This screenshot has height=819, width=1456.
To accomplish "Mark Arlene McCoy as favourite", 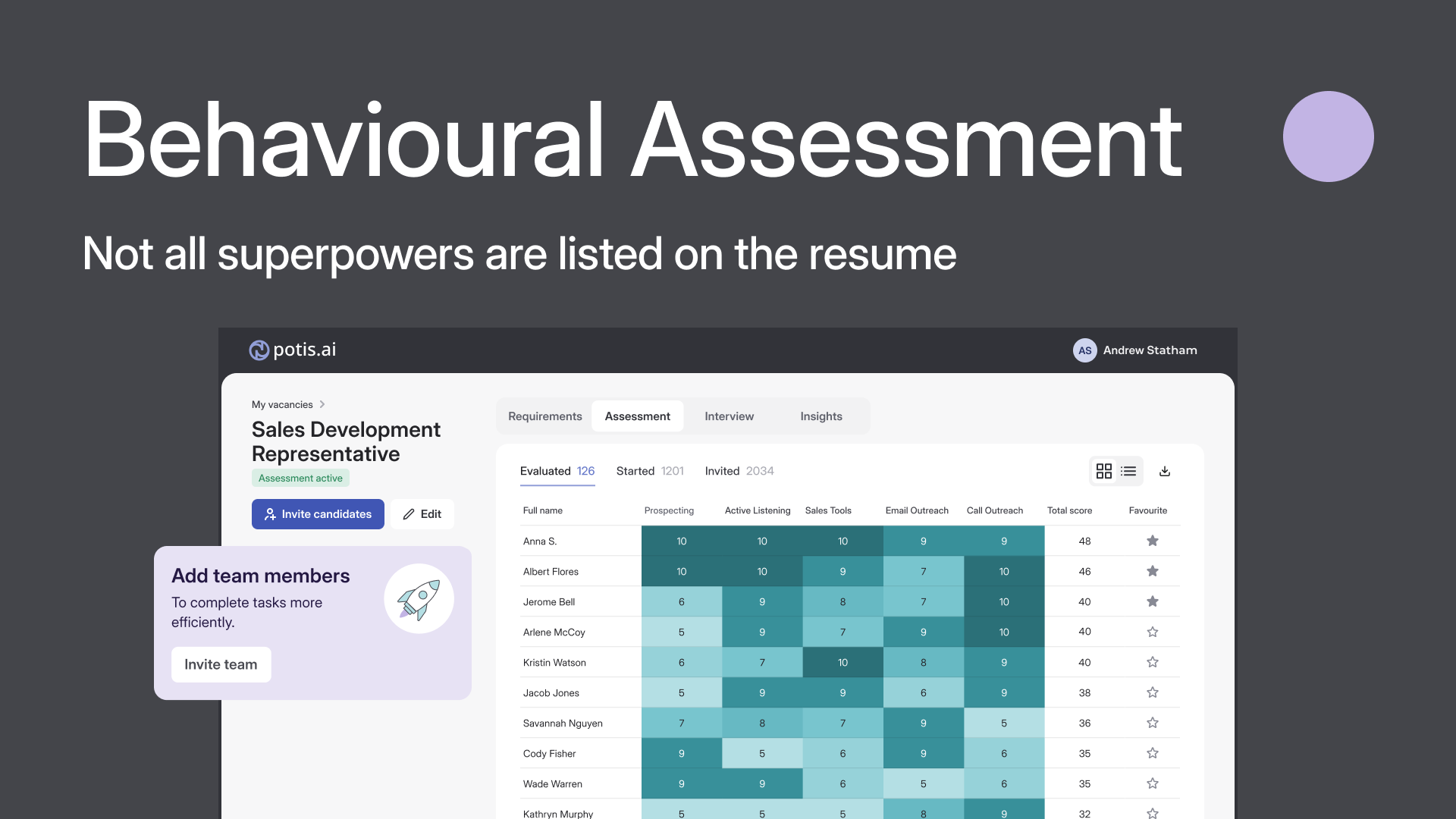I will (1152, 632).
